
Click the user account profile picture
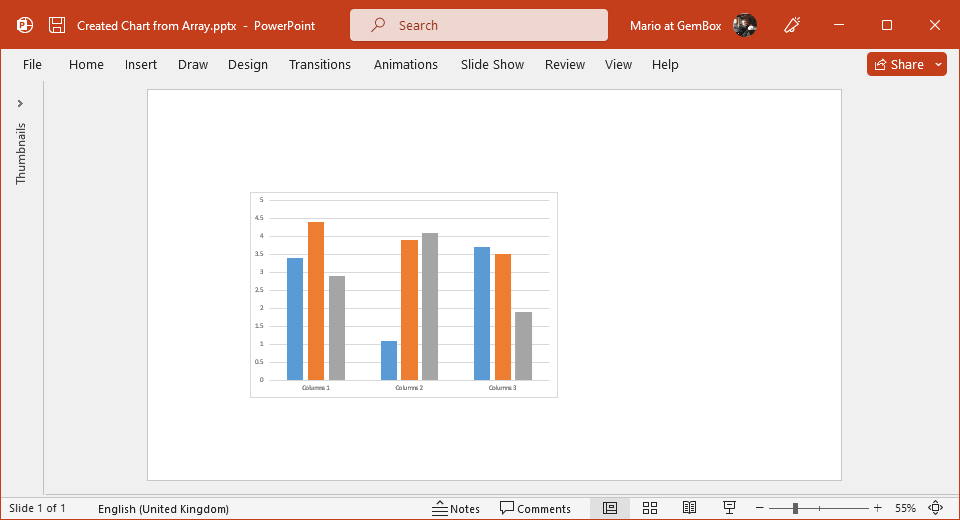point(744,25)
